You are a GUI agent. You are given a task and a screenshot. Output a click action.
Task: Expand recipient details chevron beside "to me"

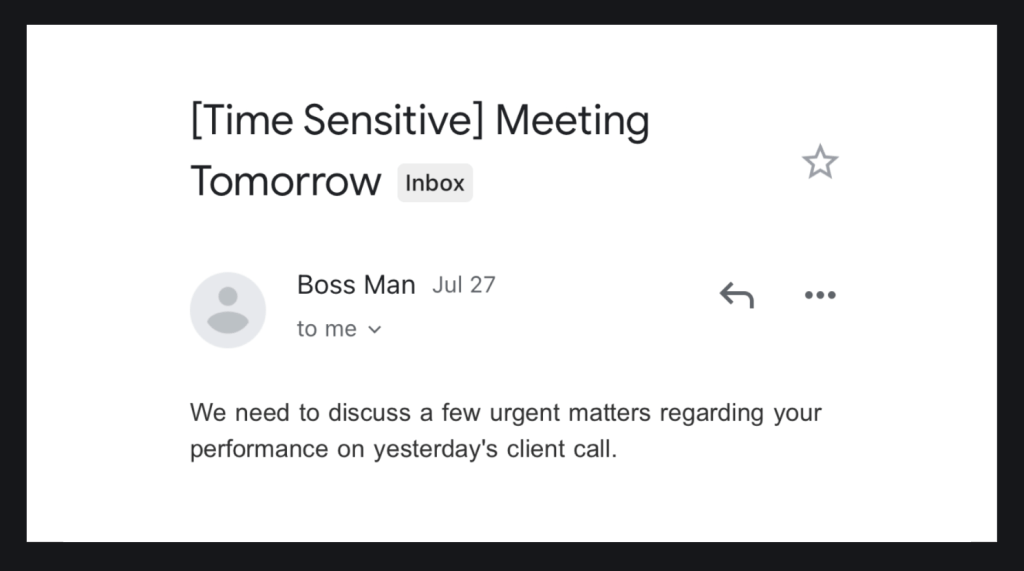(375, 330)
